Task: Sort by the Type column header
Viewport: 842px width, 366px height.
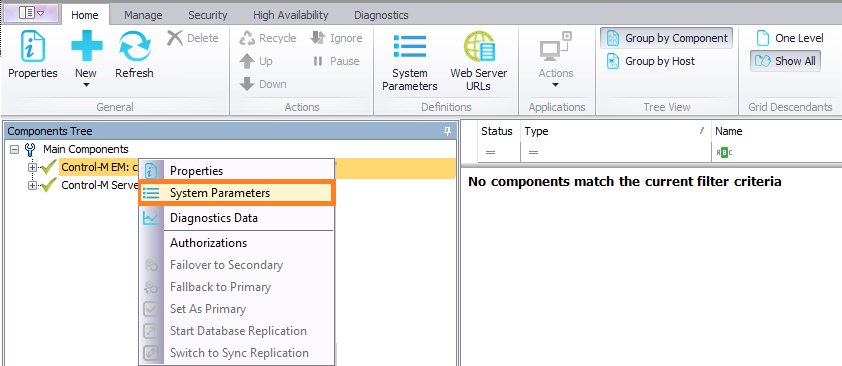Action: [615, 131]
